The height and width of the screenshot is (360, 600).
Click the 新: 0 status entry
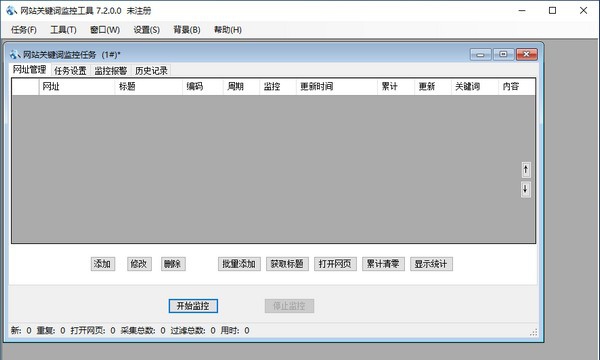pos(21,331)
